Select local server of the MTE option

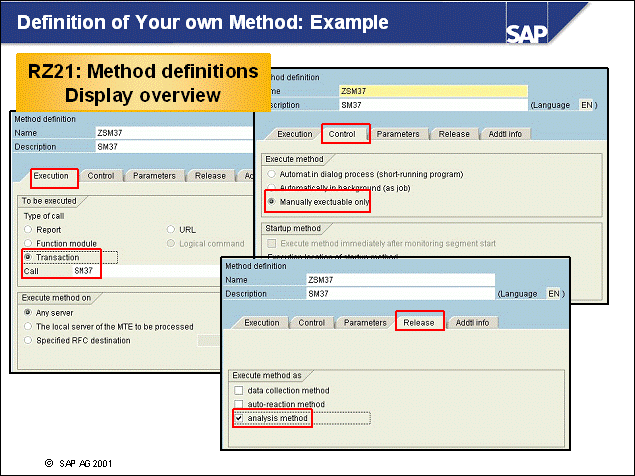pyautogui.click(x=28, y=326)
